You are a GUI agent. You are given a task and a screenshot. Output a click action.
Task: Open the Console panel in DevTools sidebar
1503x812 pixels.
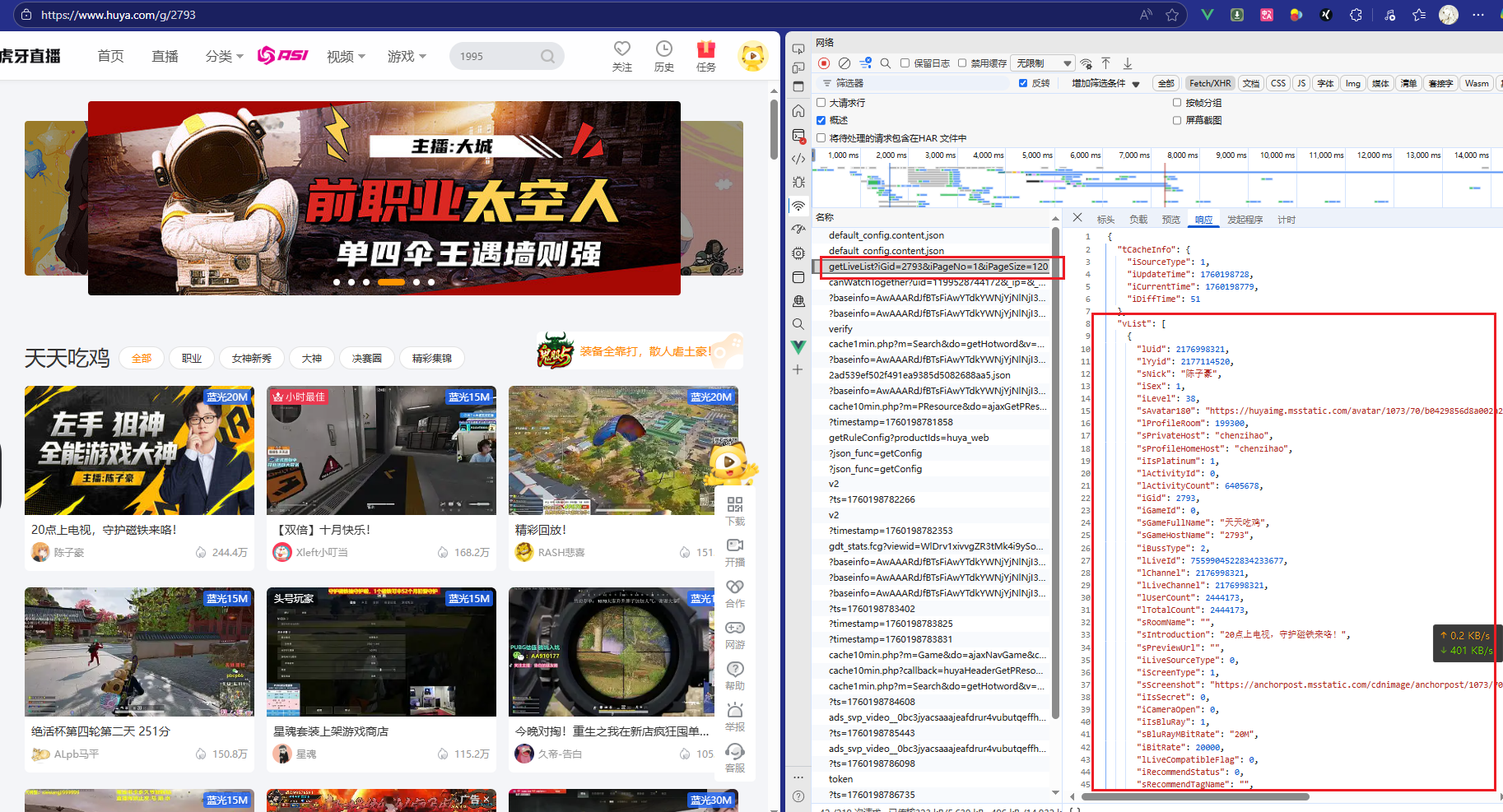coord(798,135)
